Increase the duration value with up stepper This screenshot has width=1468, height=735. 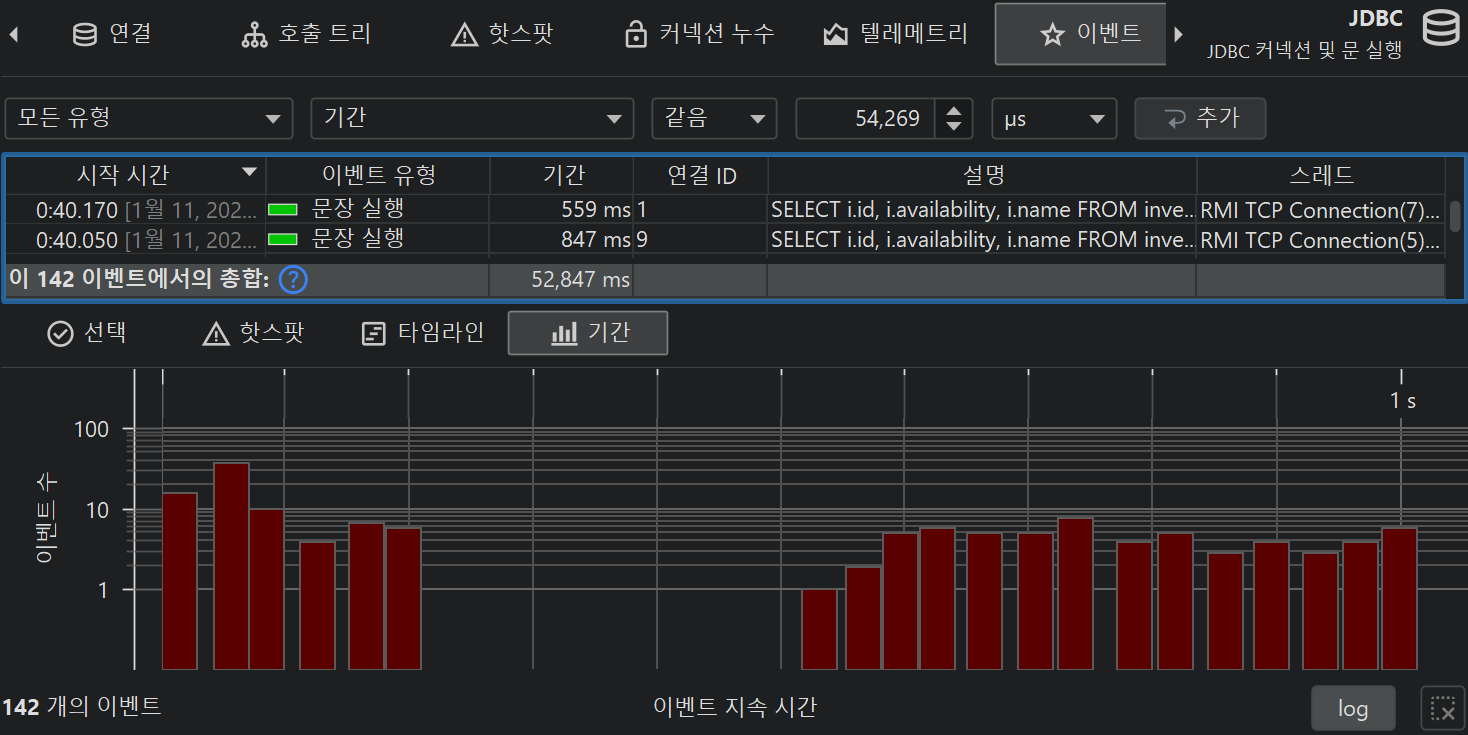coord(953,110)
